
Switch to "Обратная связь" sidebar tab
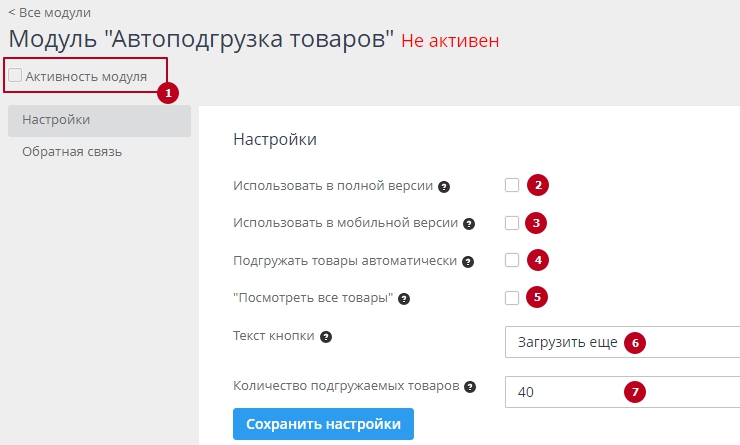tap(72, 152)
